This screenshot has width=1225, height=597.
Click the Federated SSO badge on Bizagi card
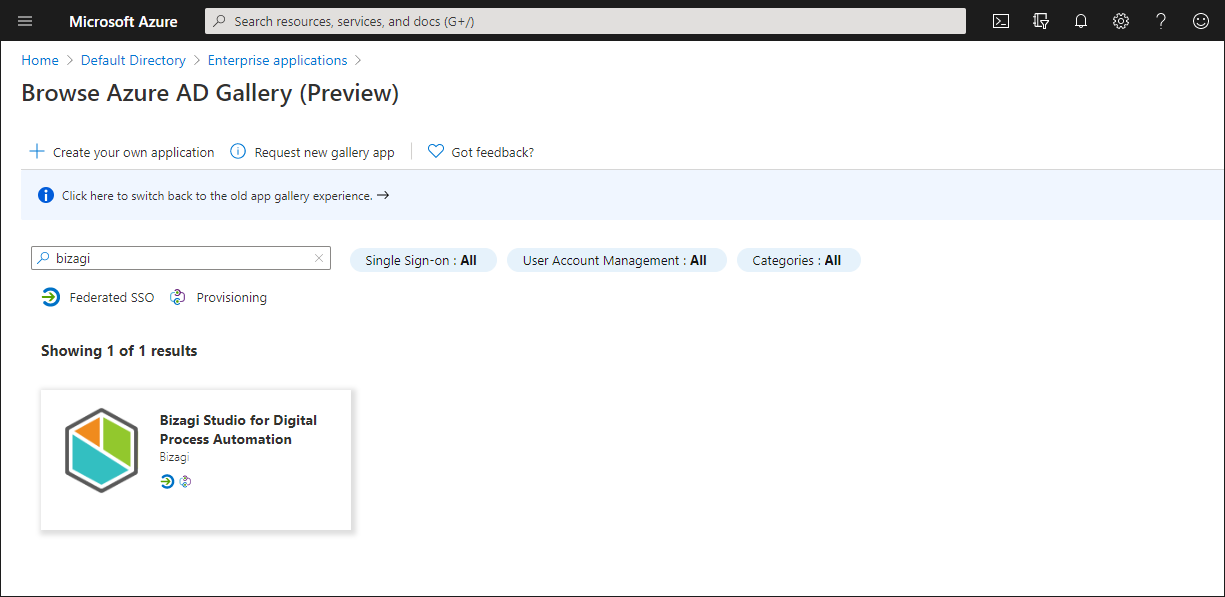(167, 481)
